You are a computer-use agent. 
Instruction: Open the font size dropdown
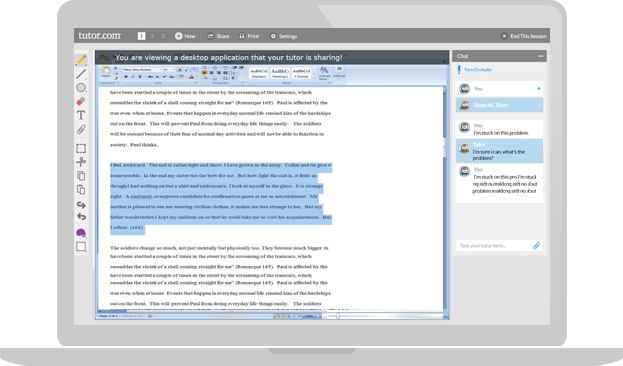coord(169,70)
